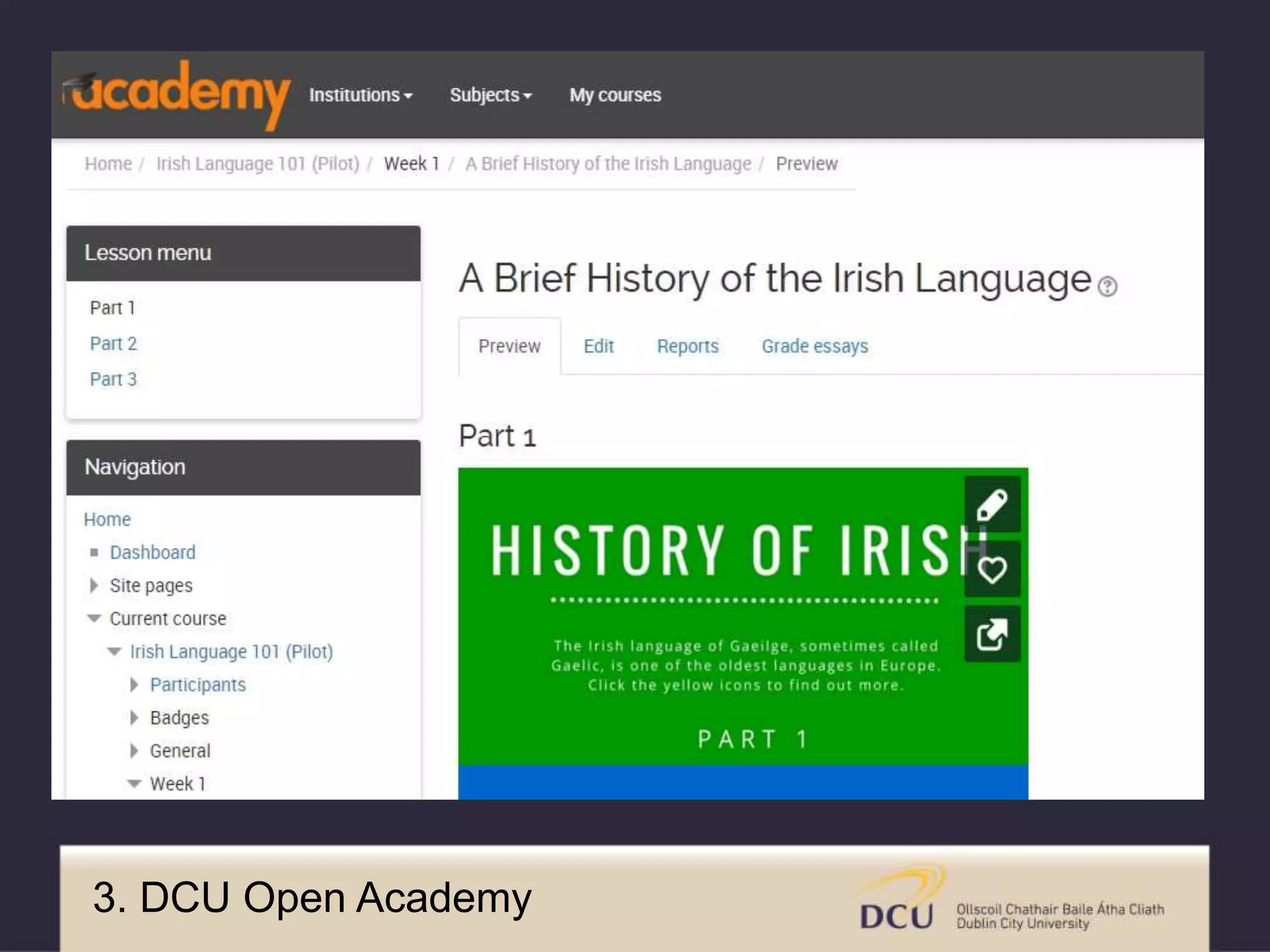The image size is (1270, 952).
Task: Expand the Participants tree arrow
Action: pos(134,684)
